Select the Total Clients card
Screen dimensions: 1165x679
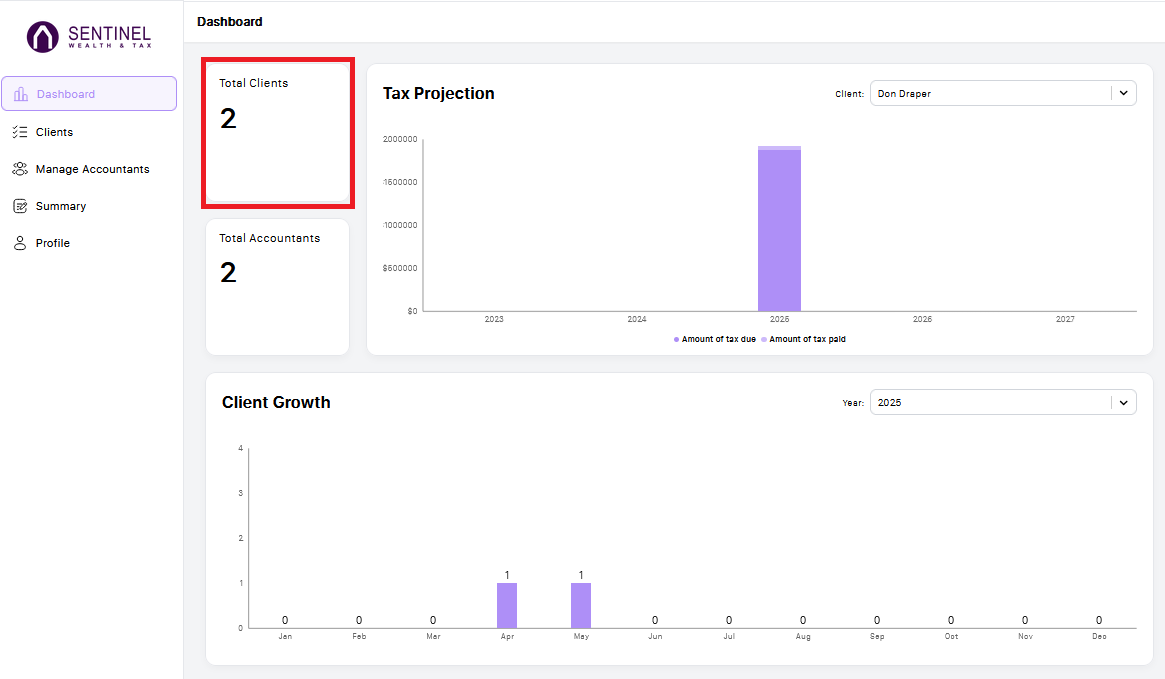point(278,133)
